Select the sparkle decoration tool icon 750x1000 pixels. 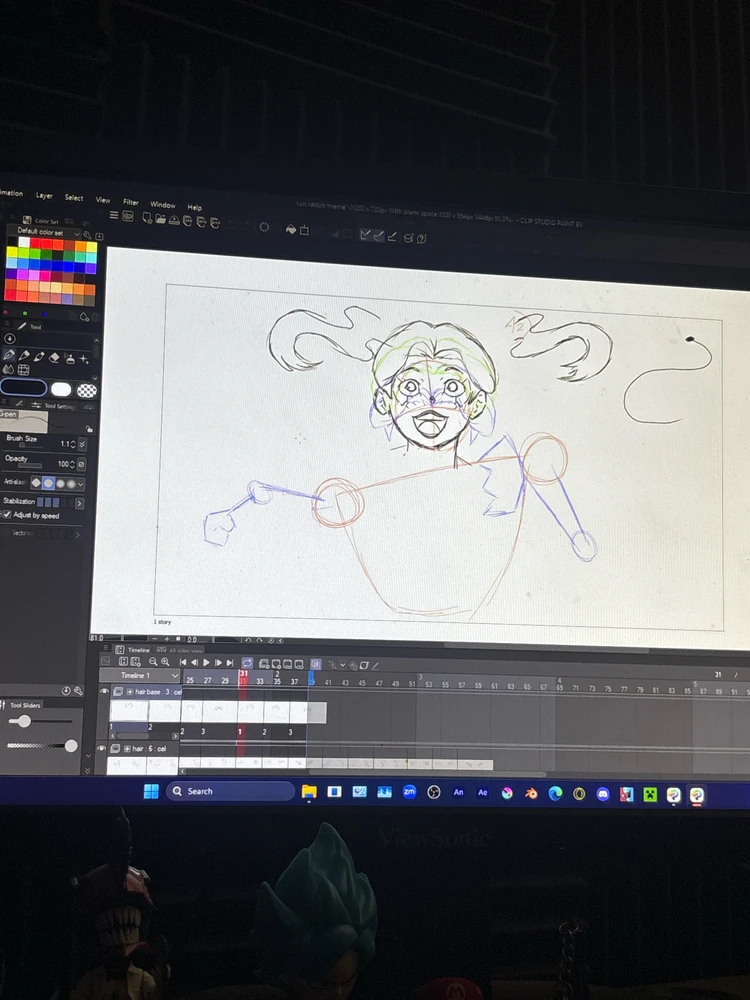(x=84, y=360)
